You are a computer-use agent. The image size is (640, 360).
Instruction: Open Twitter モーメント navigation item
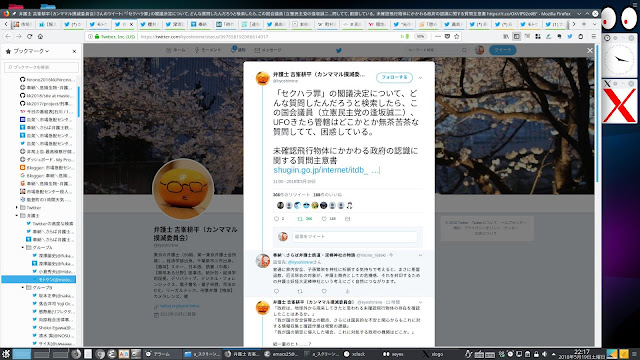pos(207,50)
